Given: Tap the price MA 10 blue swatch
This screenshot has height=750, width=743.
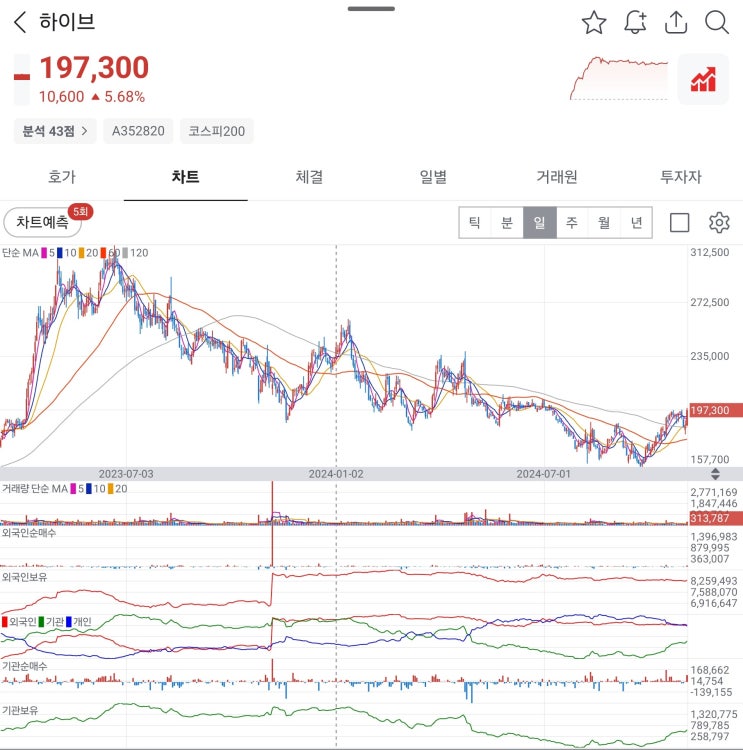Looking at the screenshot, I should pyautogui.click(x=60, y=253).
